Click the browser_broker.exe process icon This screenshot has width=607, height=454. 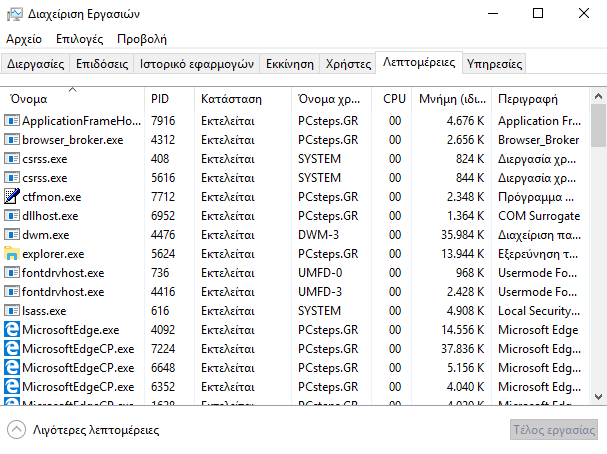[x=12, y=140]
